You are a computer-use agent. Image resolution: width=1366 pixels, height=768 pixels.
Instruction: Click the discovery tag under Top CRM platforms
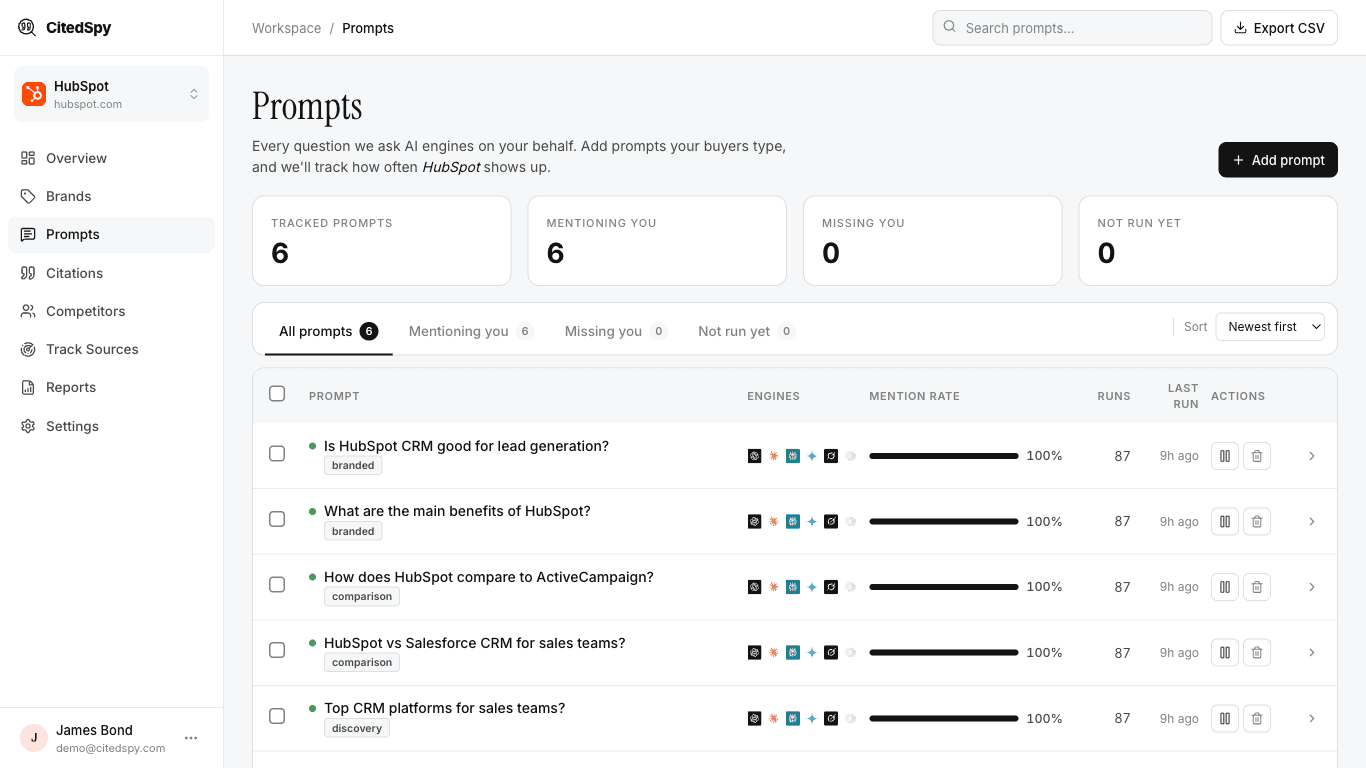[357, 728]
